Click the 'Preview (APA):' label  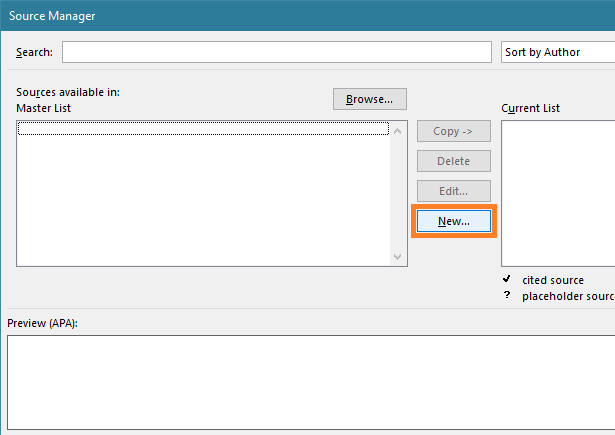tap(42, 323)
